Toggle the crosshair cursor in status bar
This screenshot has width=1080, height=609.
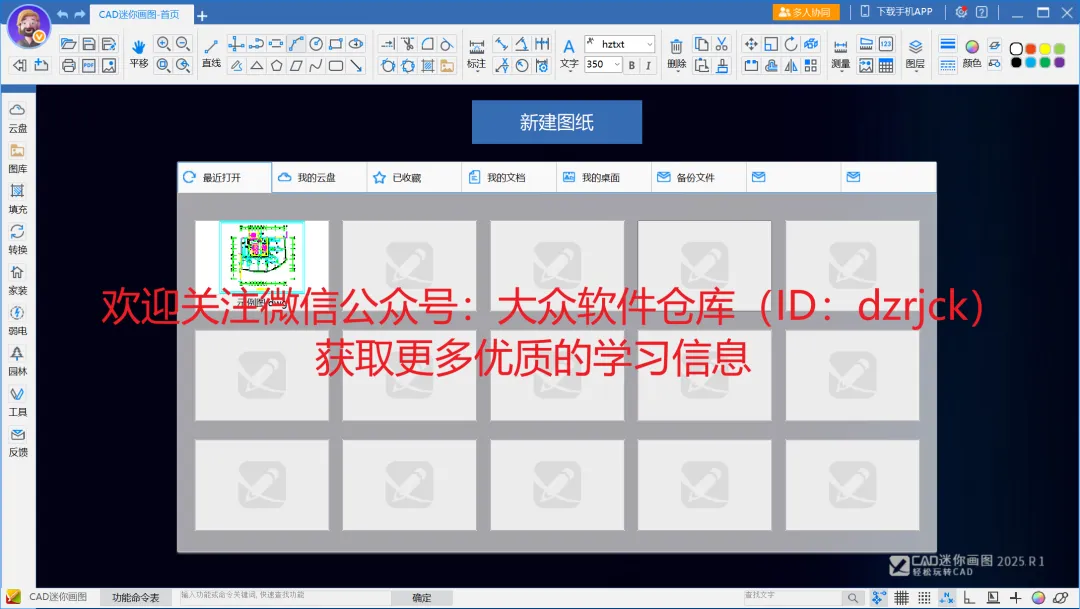pyautogui.click(x=1015, y=598)
